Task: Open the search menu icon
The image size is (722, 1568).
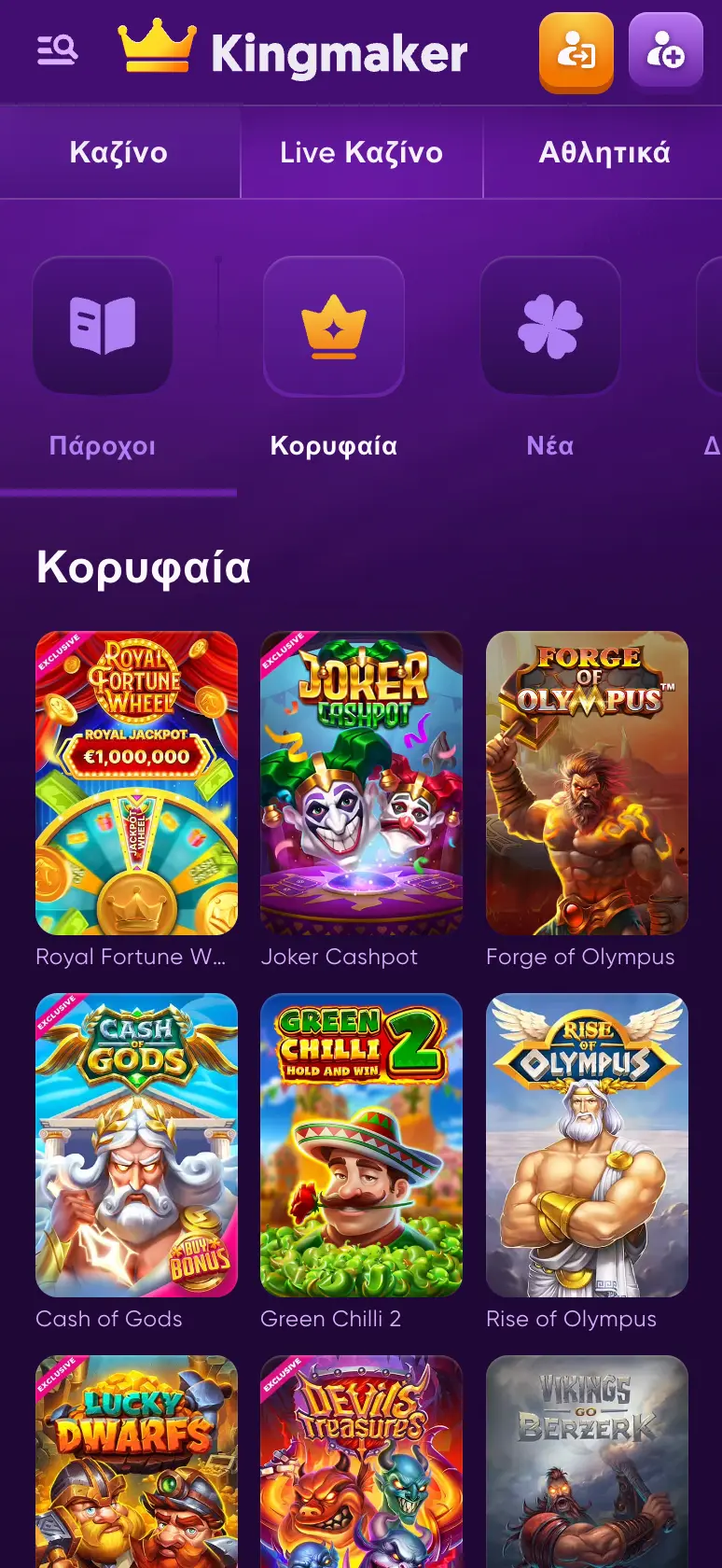Action: click(x=57, y=50)
